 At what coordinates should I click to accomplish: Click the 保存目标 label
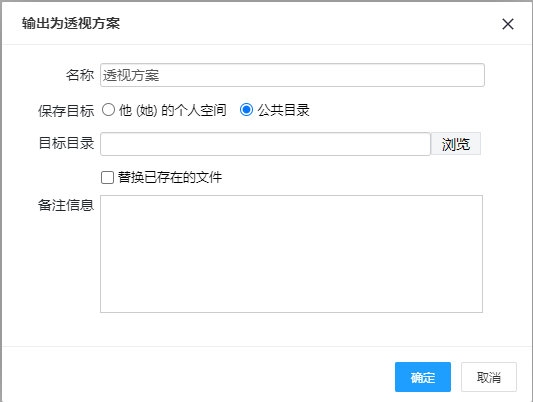pyautogui.click(x=66, y=111)
